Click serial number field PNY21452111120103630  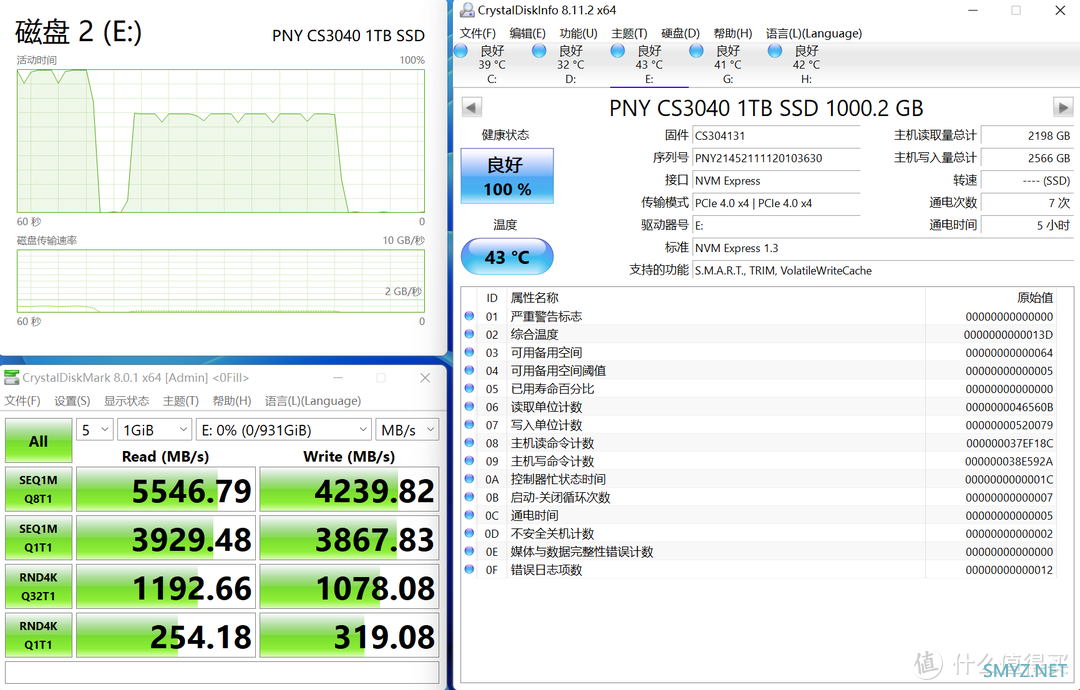click(x=776, y=158)
